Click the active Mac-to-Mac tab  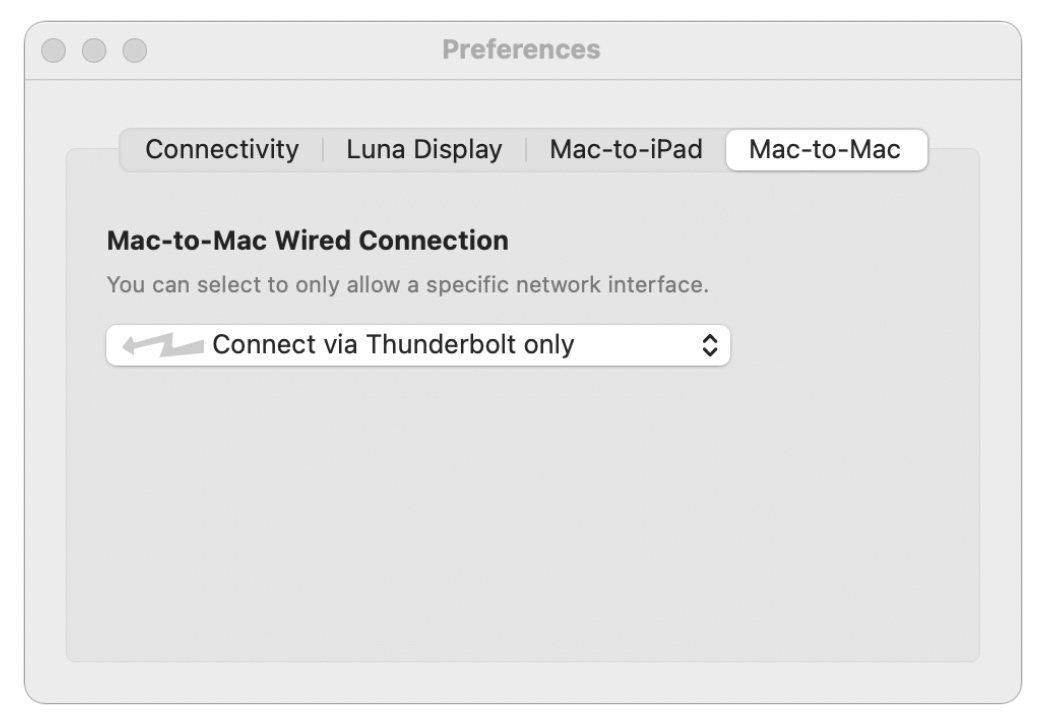(825, 150)
